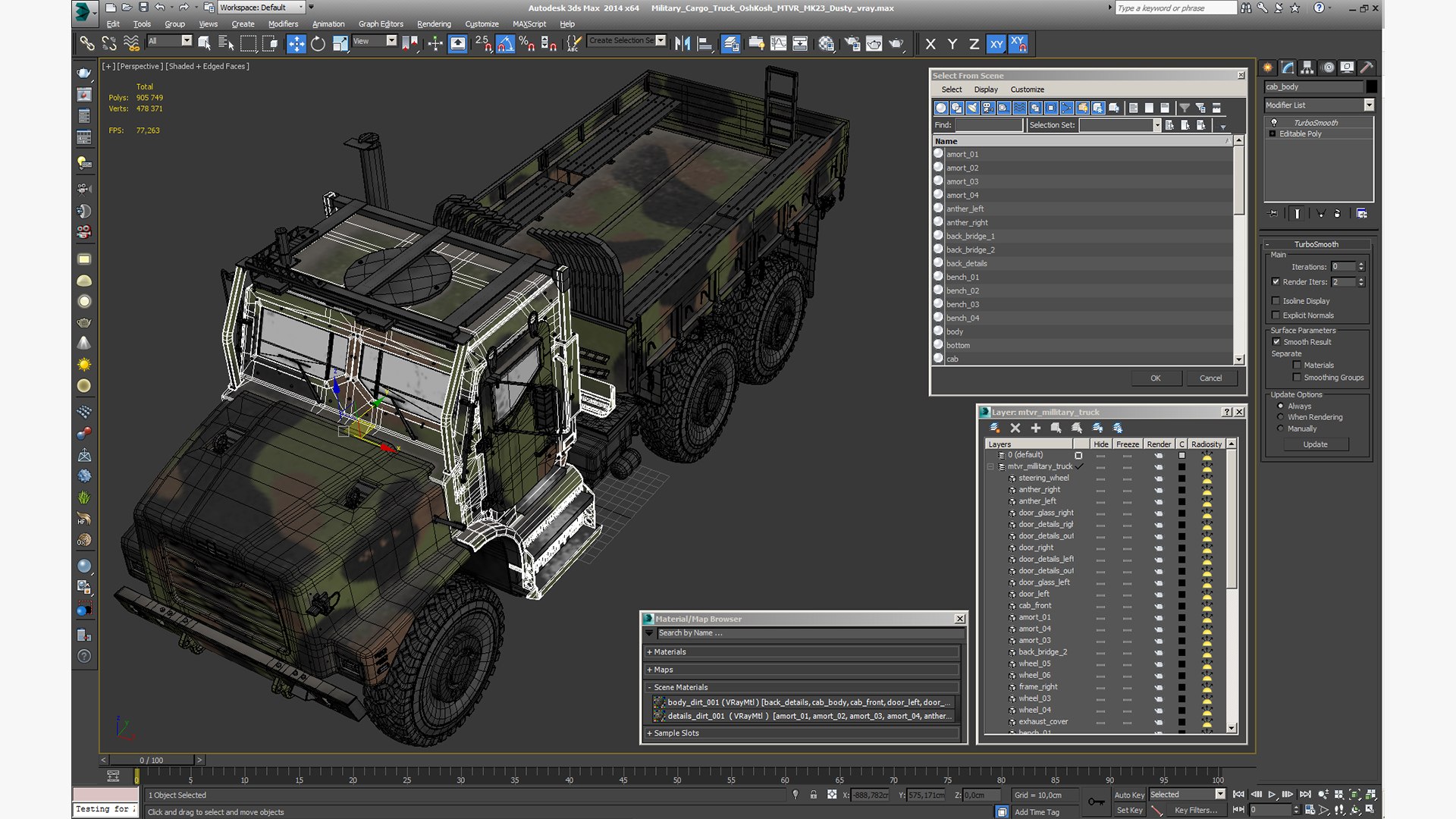Toggle Display Lights filter in Select From Scene
The width and height of the screenshot is (1456, 819).
[x=973, y=108]
